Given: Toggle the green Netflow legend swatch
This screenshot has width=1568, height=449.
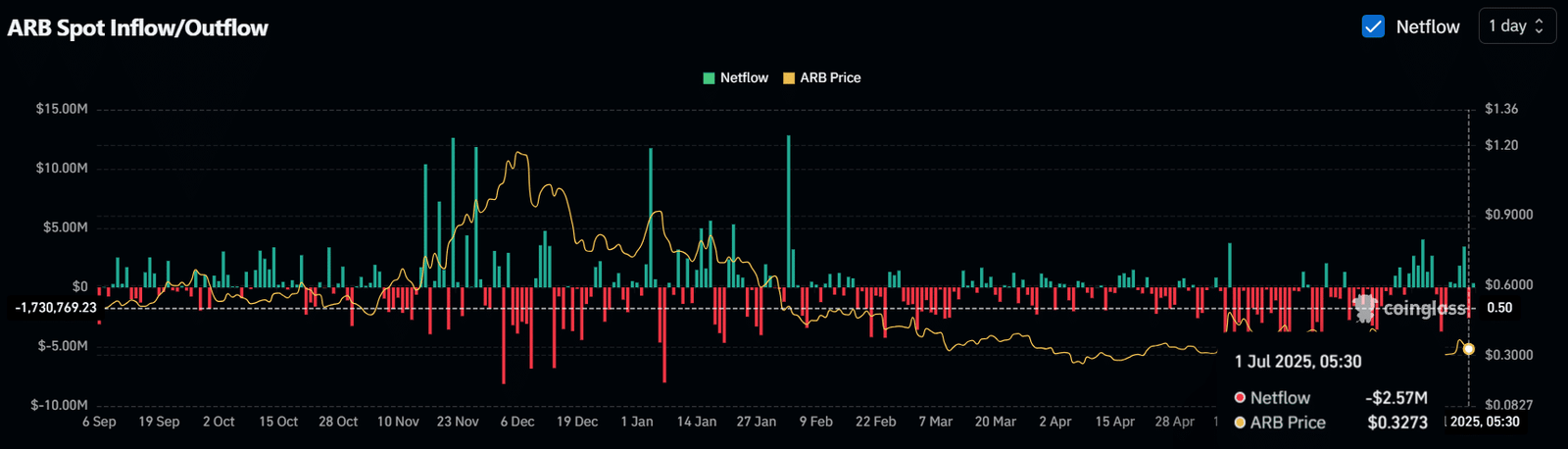Looking at the screenshot, I should [x=709, y=77].
